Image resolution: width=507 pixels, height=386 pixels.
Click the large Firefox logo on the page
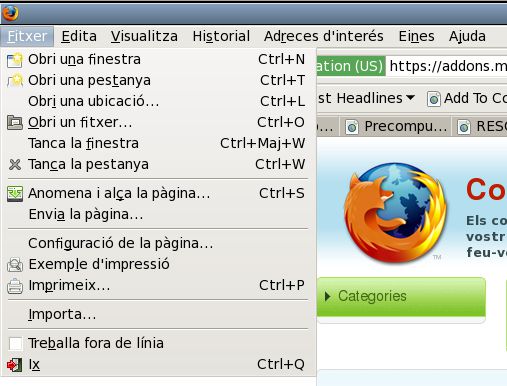pos(395,213)
